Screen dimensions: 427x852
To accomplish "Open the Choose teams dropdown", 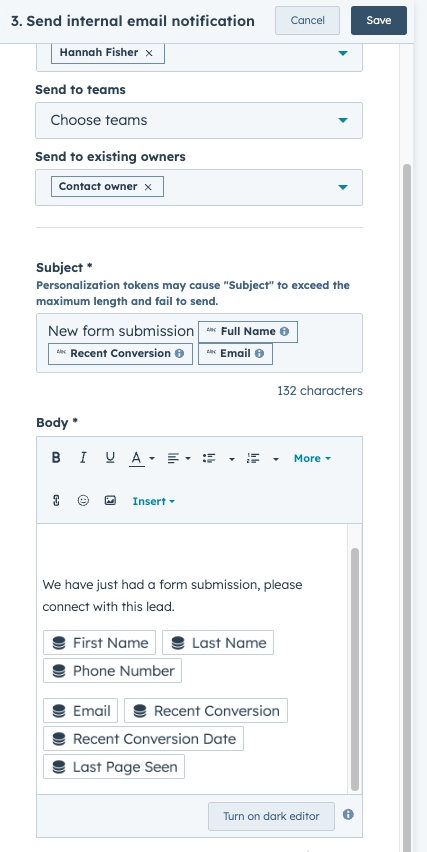I will pyautogui.click(x=199, y=120).
